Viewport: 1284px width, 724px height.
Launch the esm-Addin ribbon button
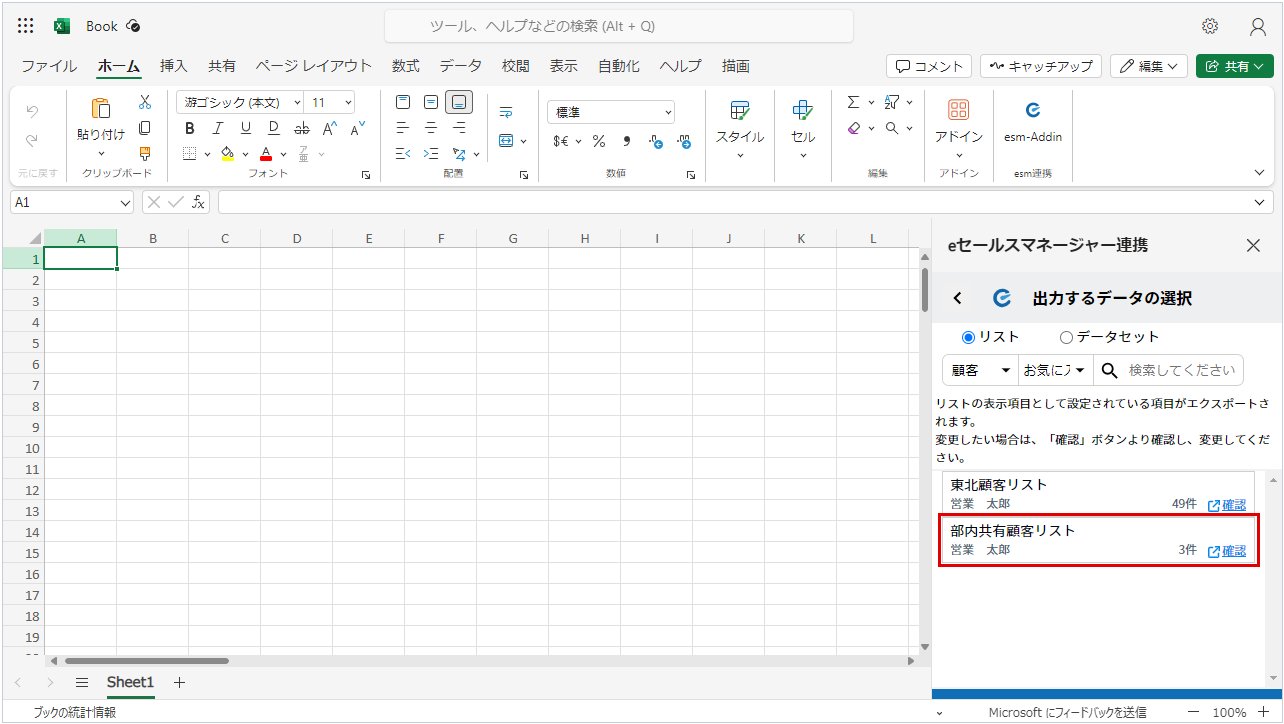(1033, 122)
